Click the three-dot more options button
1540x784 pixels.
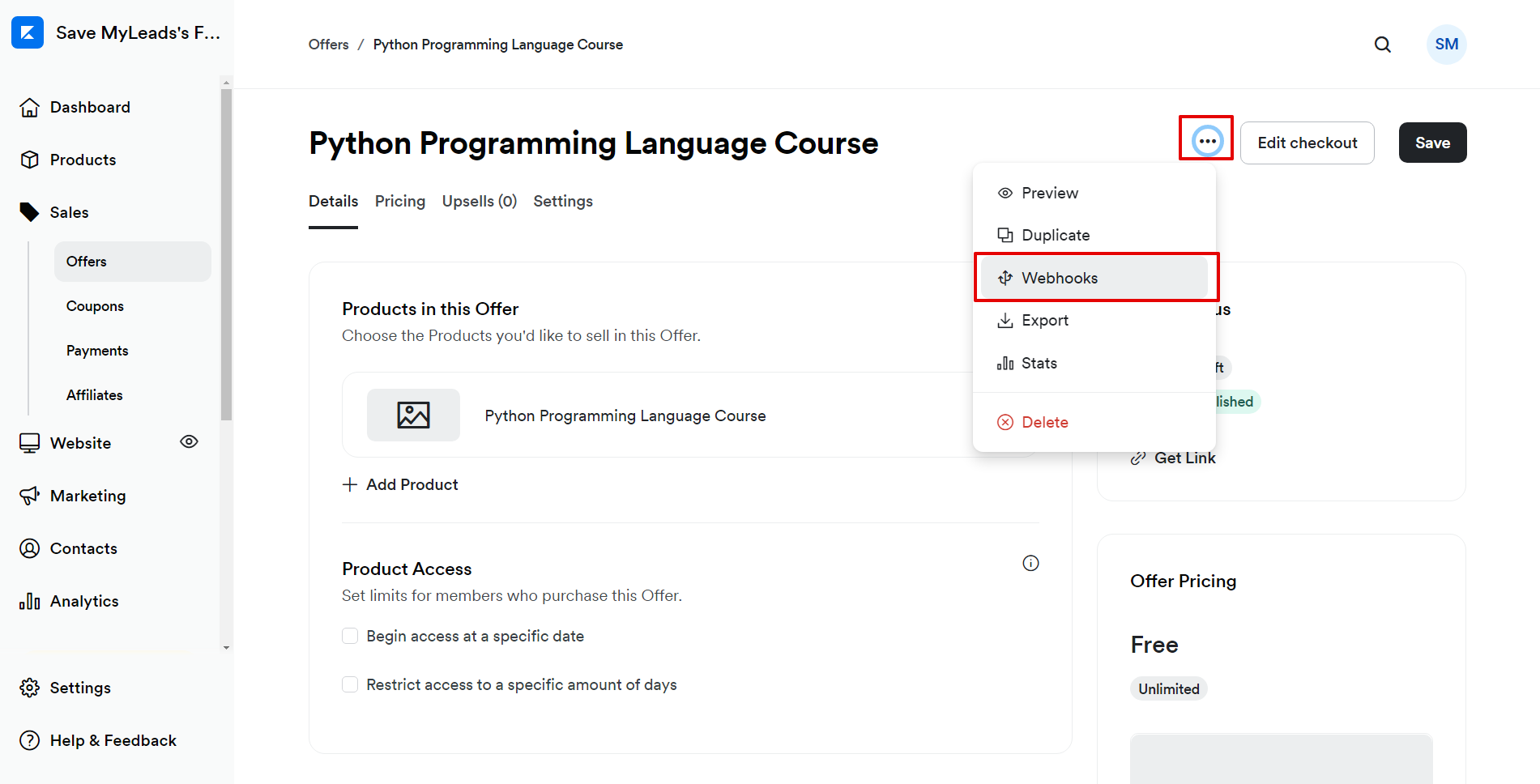coord(1207,141)
